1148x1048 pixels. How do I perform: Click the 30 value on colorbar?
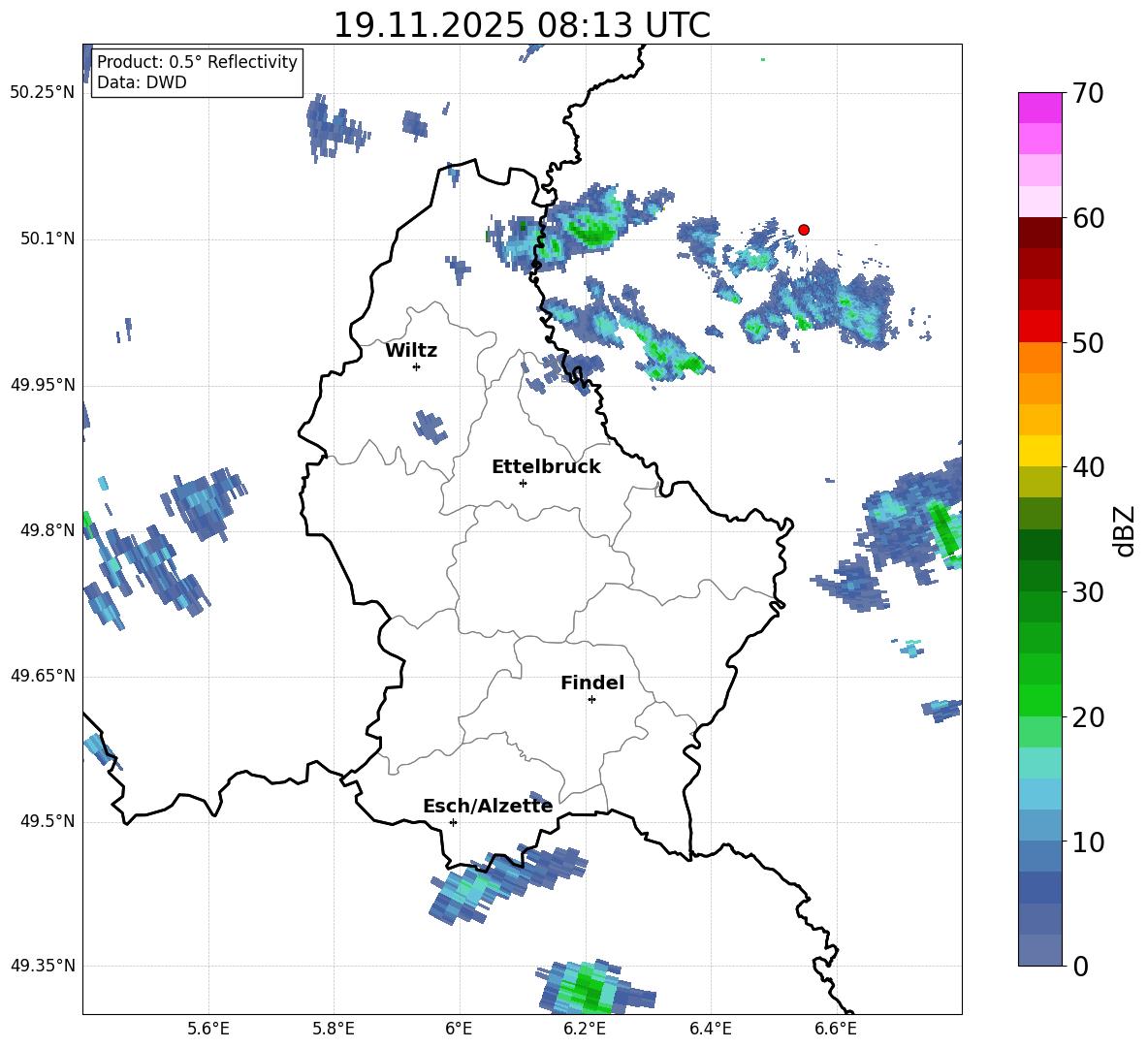[1088, 592]
